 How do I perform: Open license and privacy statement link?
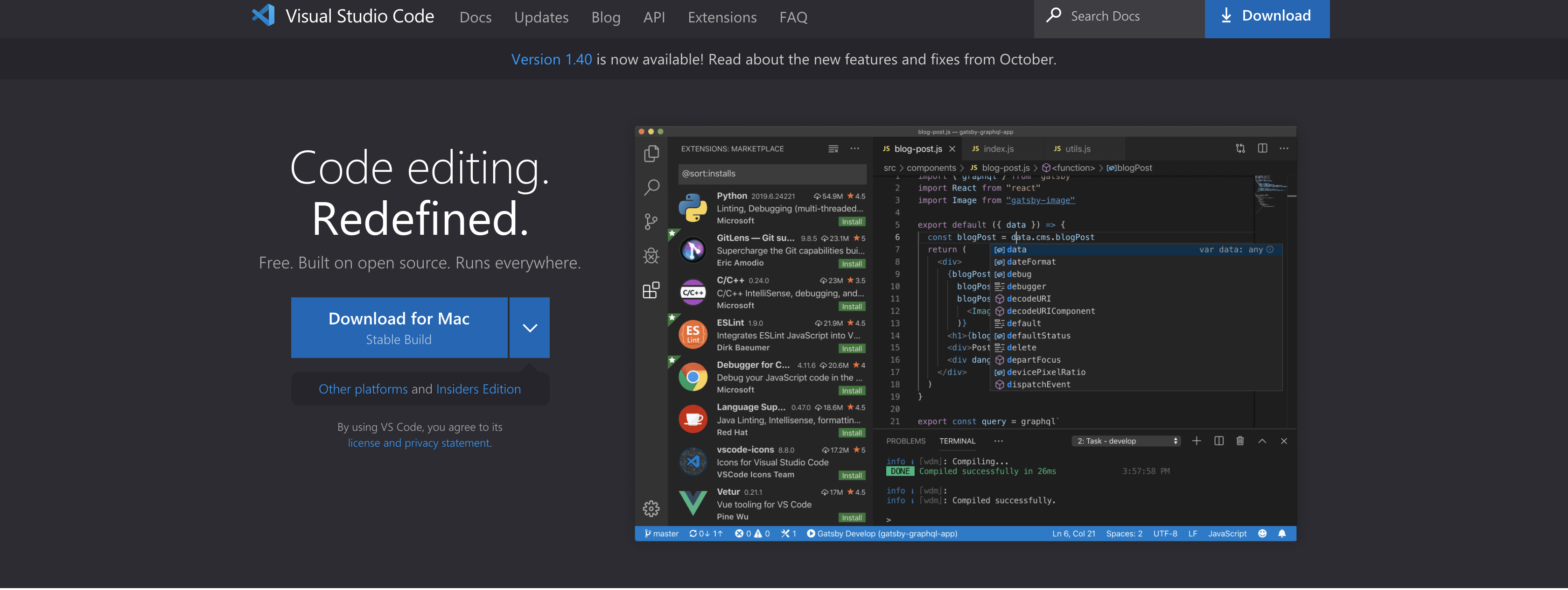tap(420, 443)
